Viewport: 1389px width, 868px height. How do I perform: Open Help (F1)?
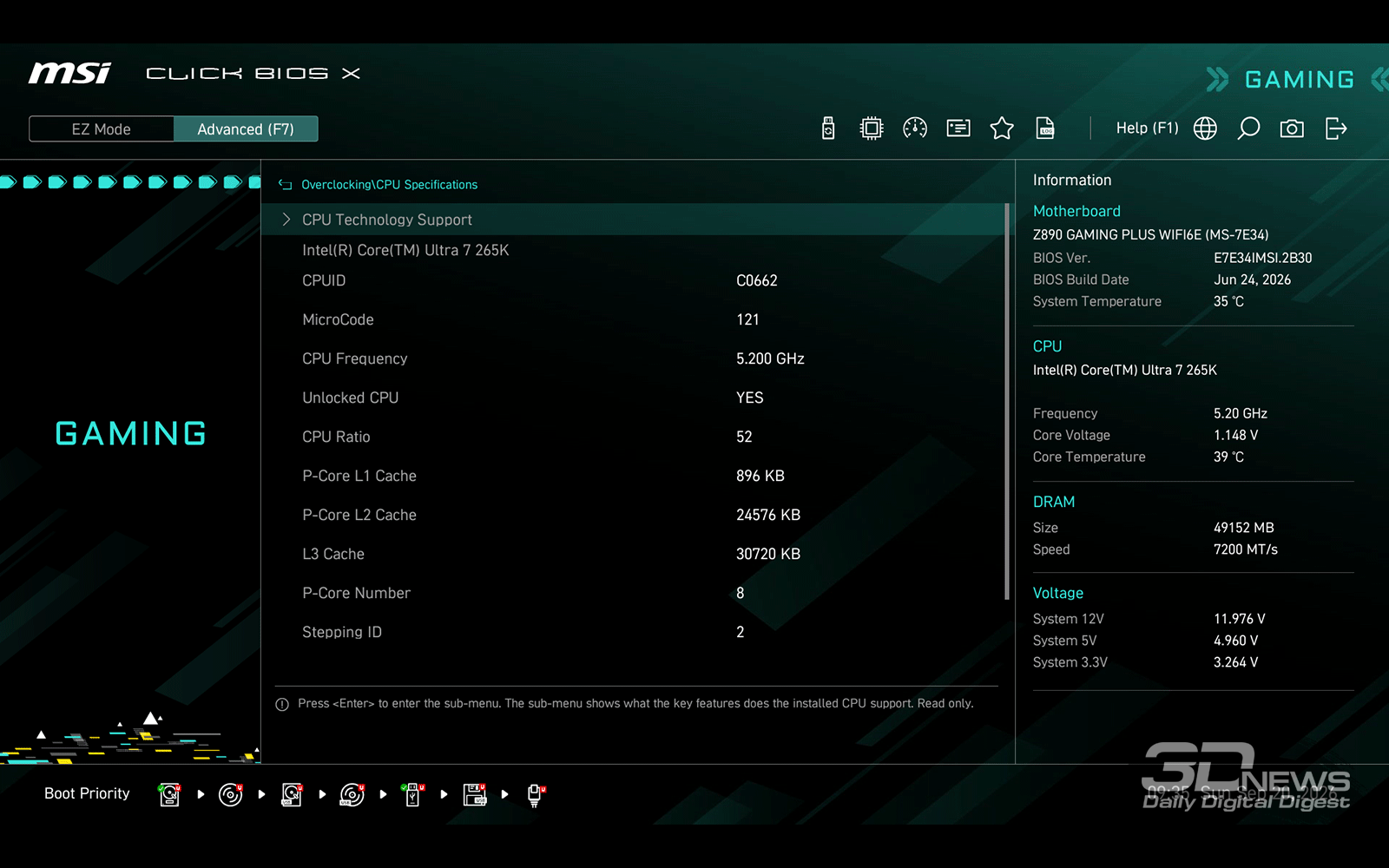point(1147,128)
